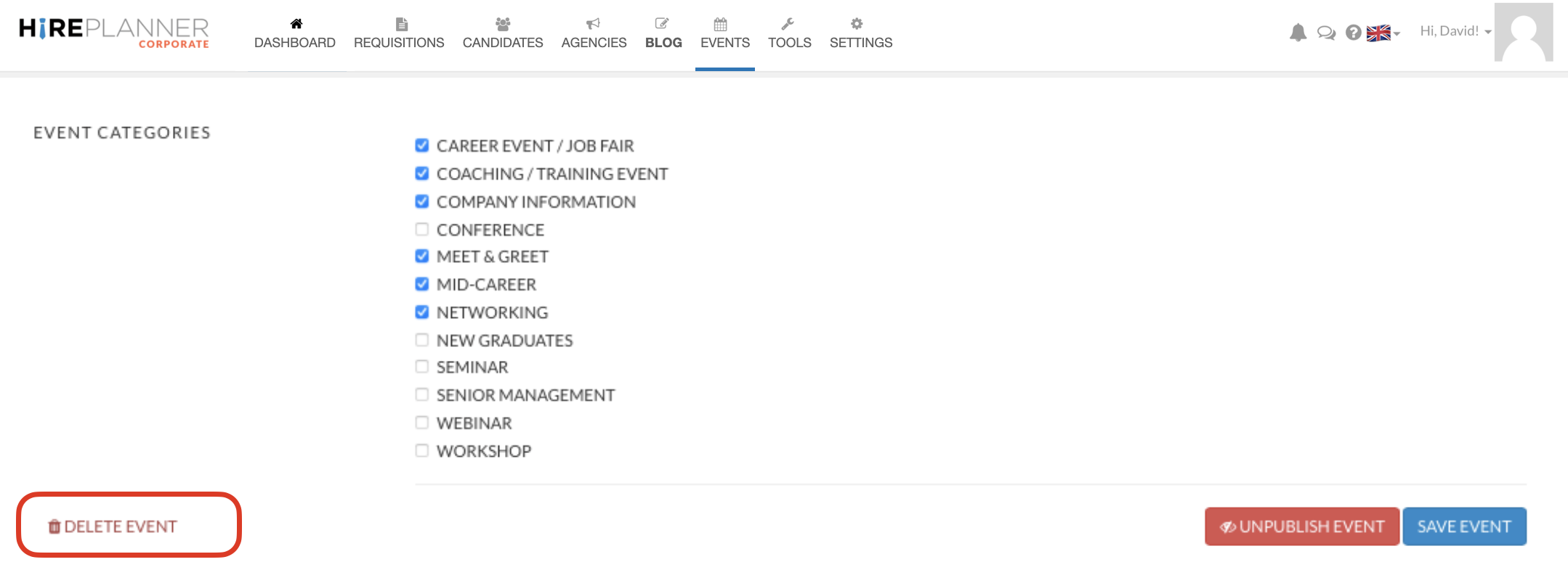The height and width of the screenshot is (578, 1568).
Task: Open the Tools tab
Action: click(x=789, y=33)
